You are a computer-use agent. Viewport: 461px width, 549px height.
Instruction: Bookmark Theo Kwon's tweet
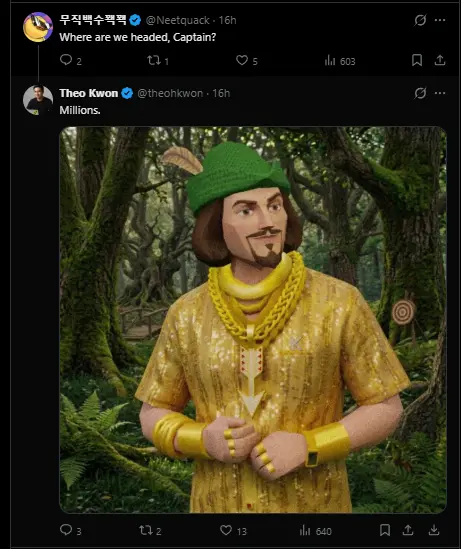click(x=385, y=530)
